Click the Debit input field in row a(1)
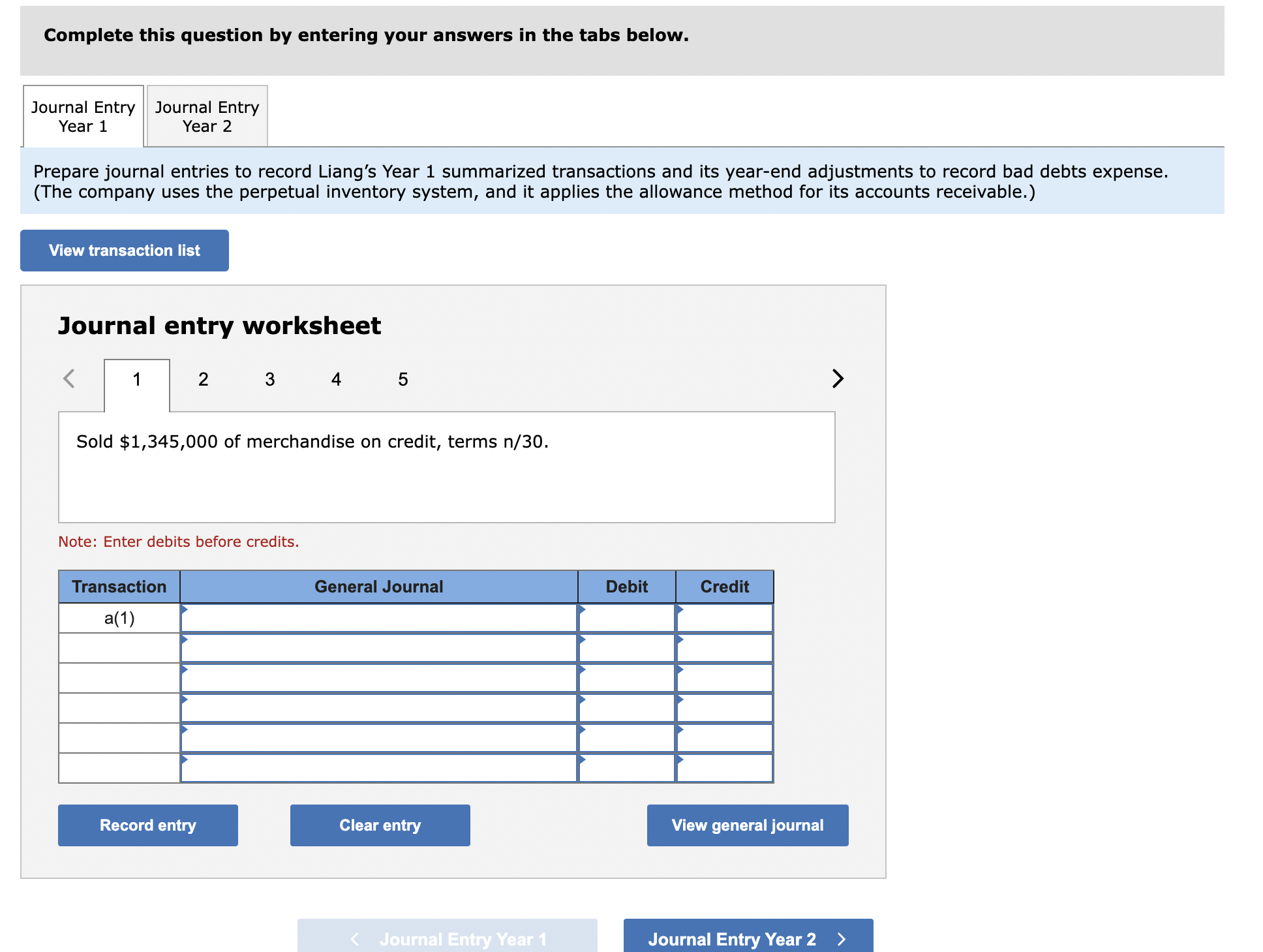The width and height of the screenshot is (1263, 952). click(626, 617)
